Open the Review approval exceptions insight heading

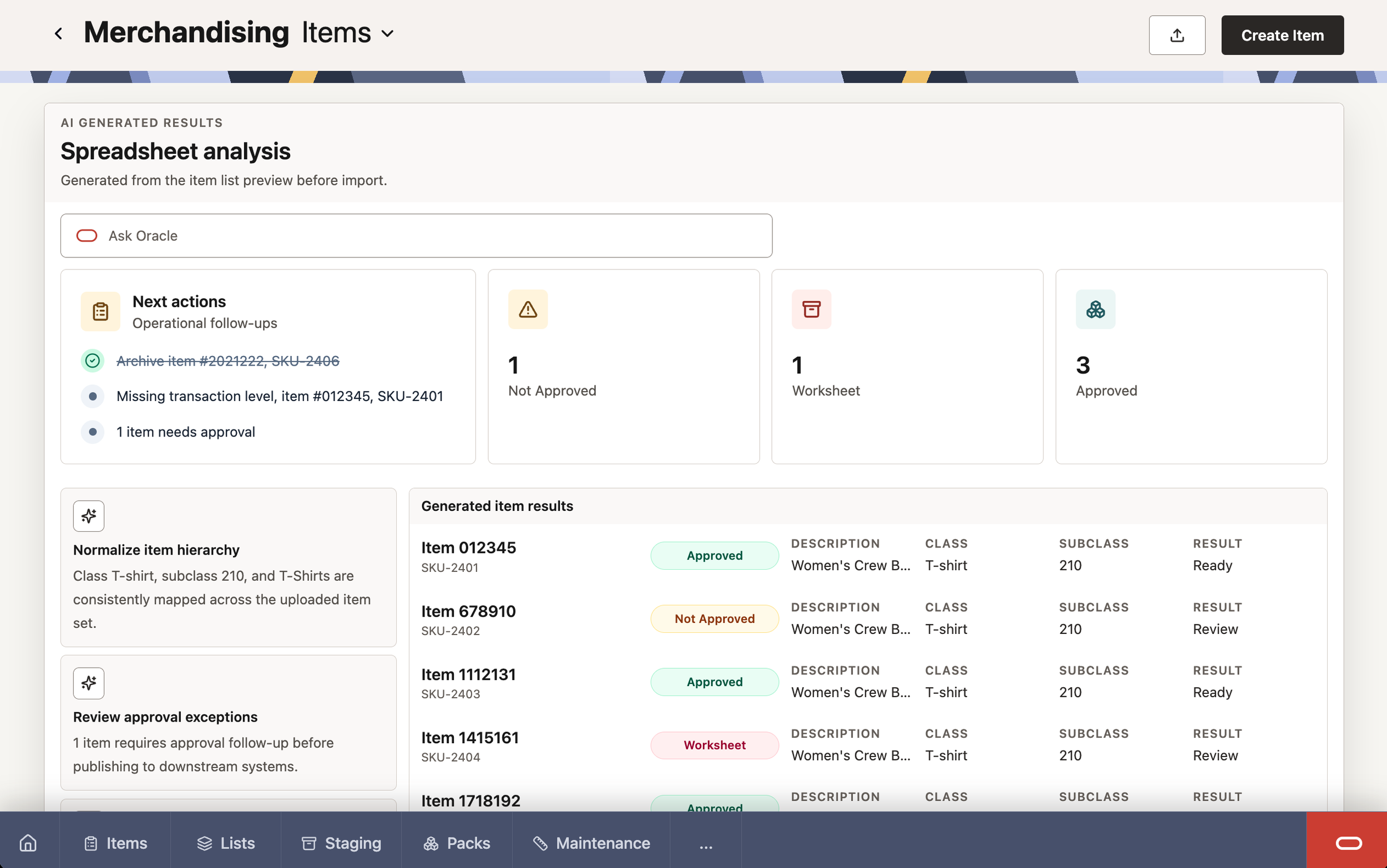(x=165, y=717)
